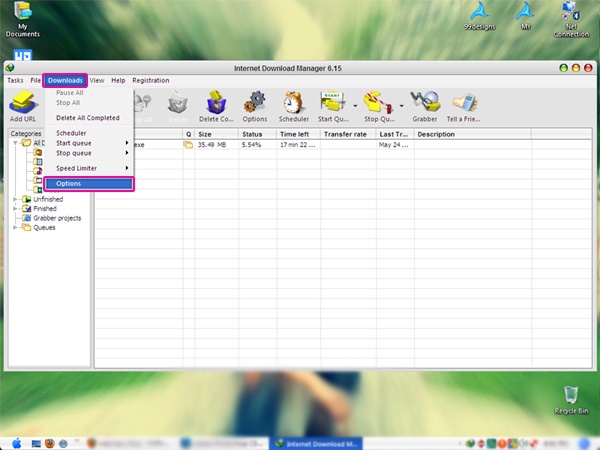Open the Scheduler clock icon
The height and width of the screenshot is (450, 600).
[x=293, y=102]
